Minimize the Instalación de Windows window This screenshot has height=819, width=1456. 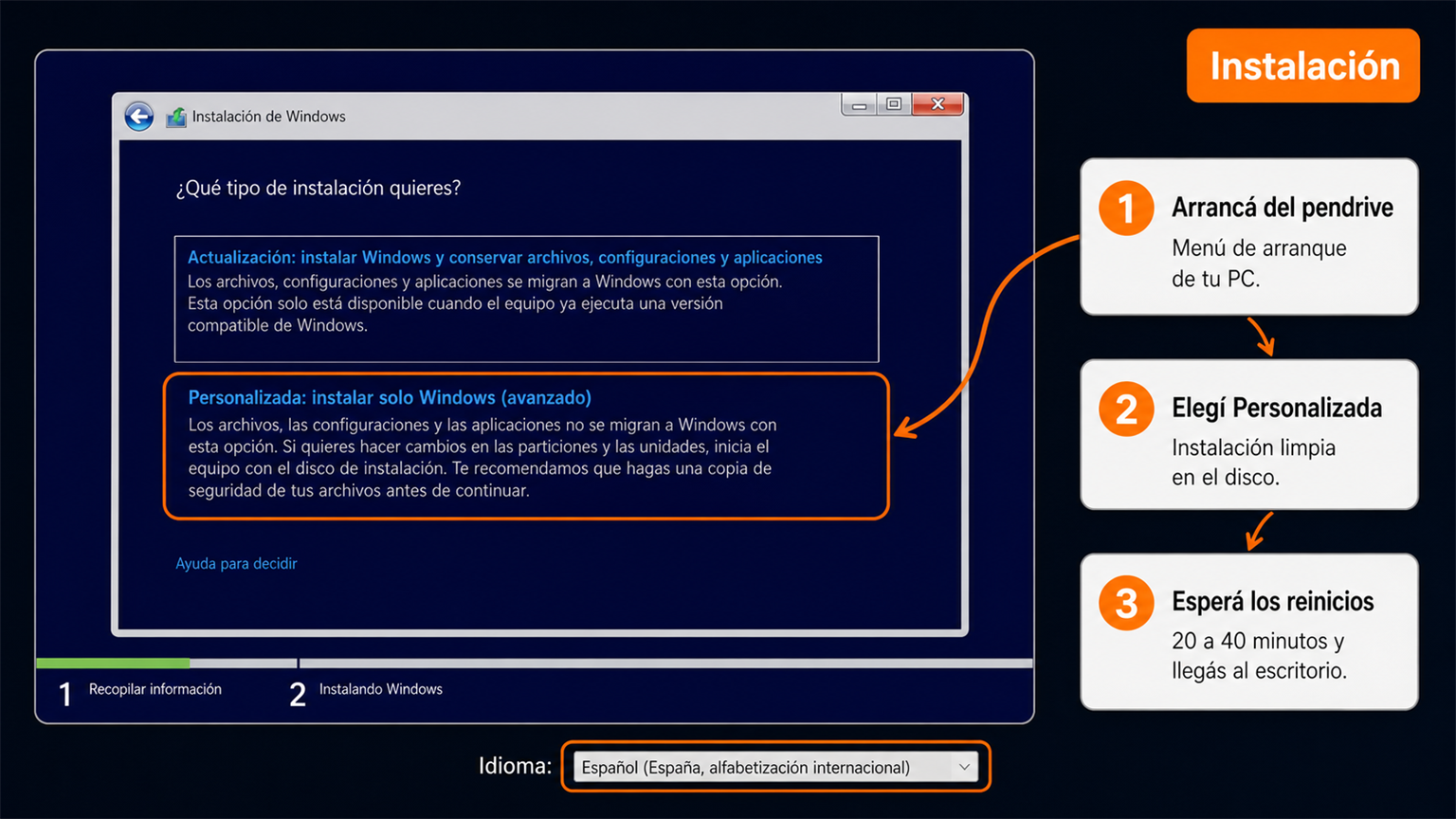click(x=859, y=104)
